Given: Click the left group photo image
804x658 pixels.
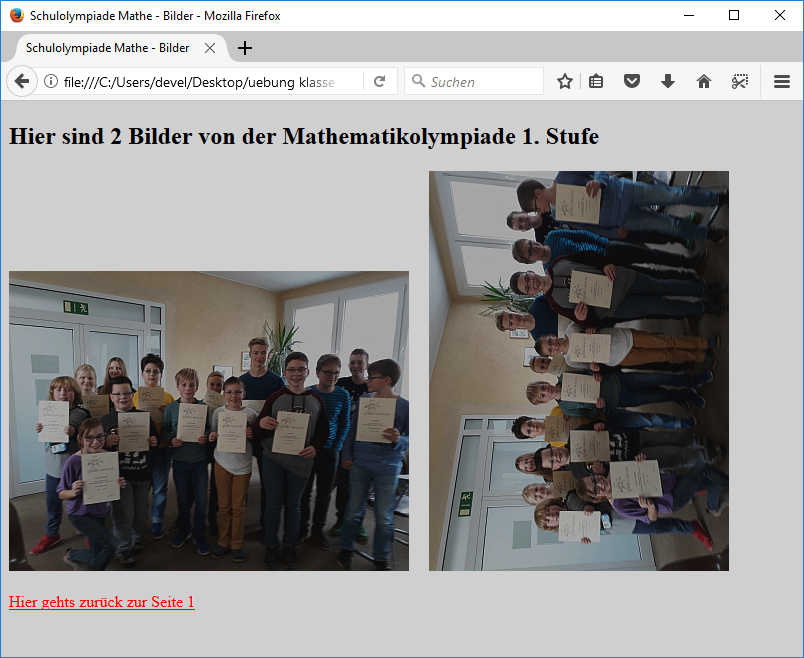Looking at the screenshot, I should point(209,421).
